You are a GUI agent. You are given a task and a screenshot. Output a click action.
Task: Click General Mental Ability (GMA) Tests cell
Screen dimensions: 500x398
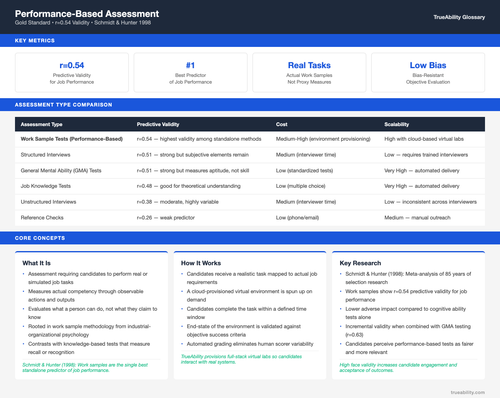pyautogui.click(x=61, y=170)
